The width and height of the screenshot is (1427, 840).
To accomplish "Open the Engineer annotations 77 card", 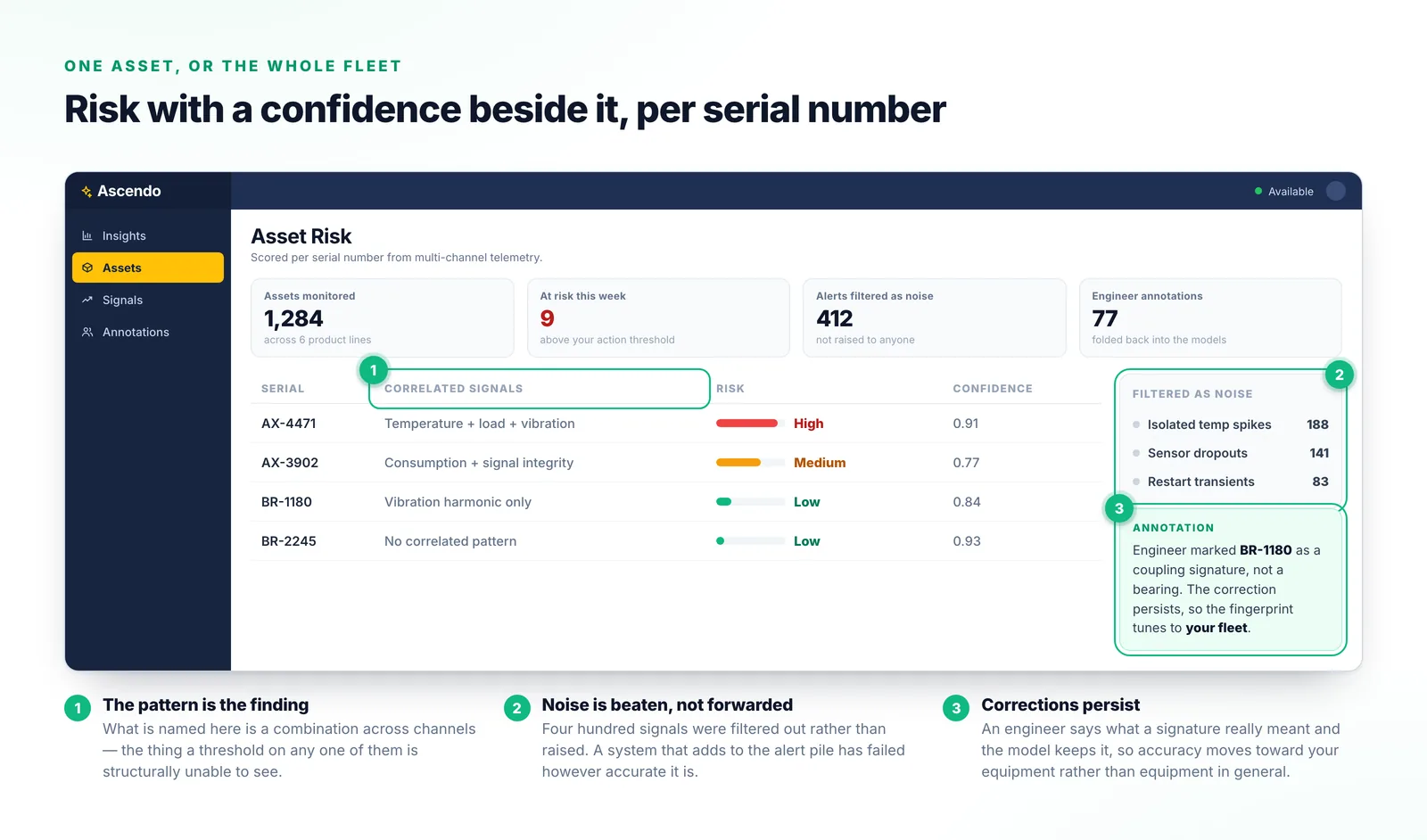I will [1210, 317].
